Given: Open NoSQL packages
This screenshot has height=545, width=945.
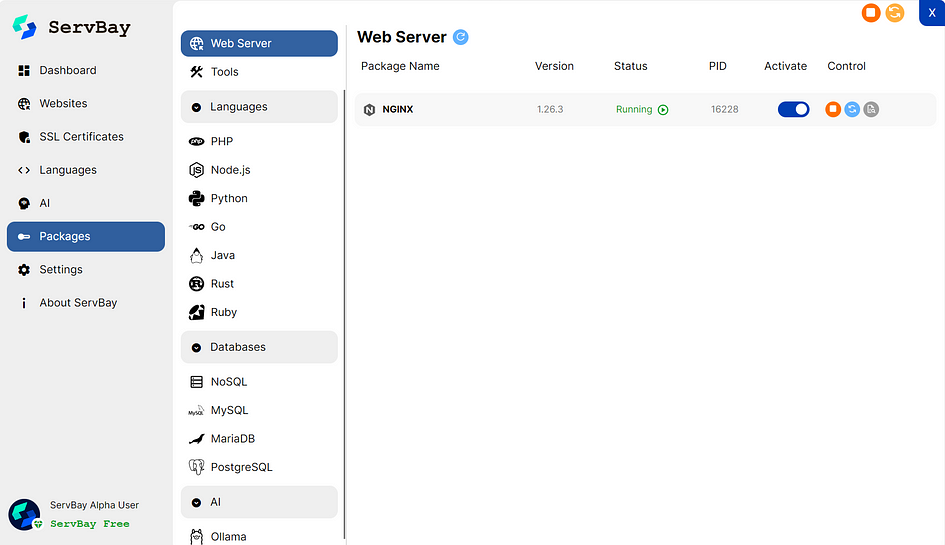Looking at the screenshot, I should (x=259, y=382).
